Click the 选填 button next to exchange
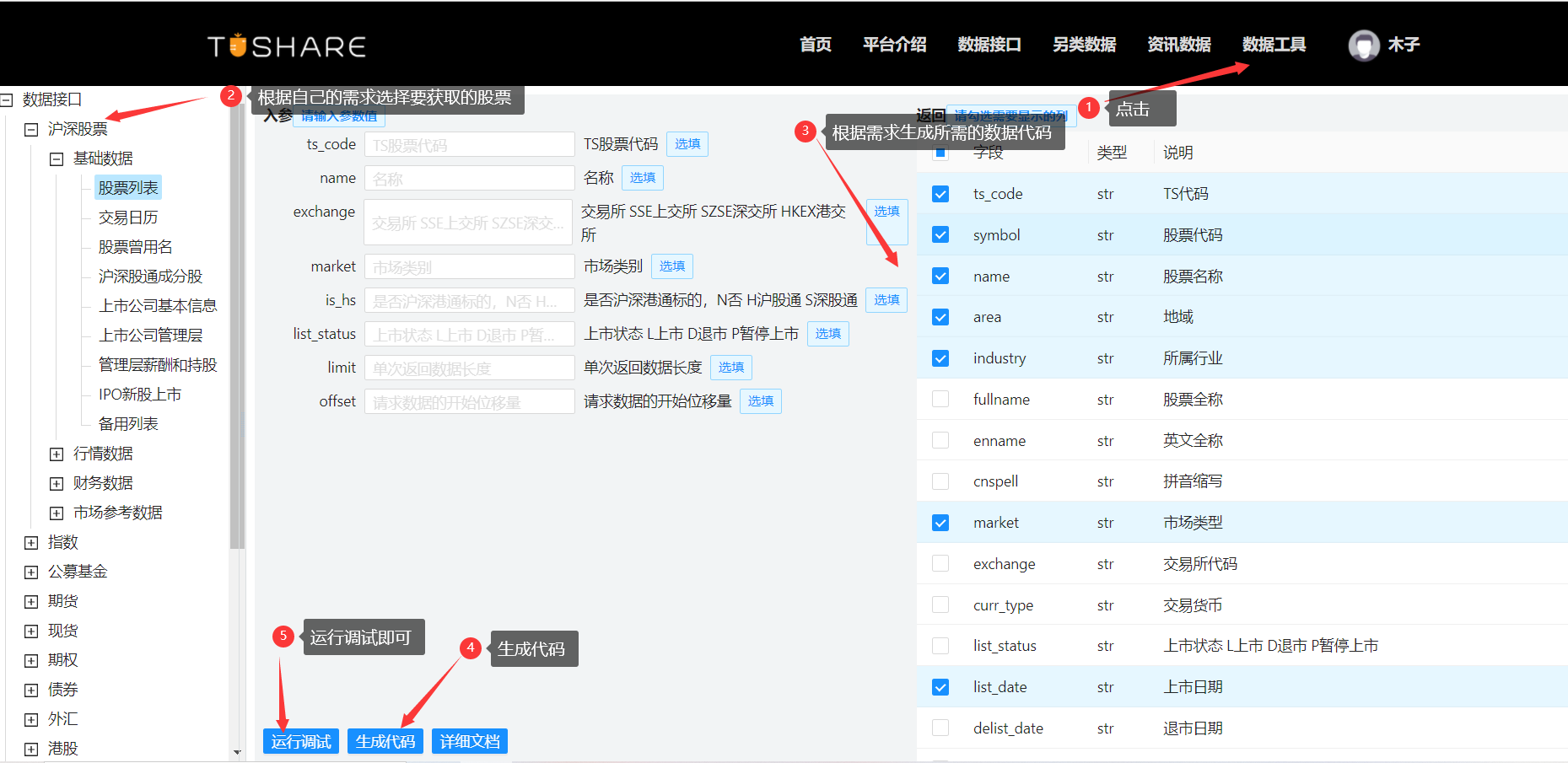Viewport: 1568px width, 763px height. click(886, 222)
